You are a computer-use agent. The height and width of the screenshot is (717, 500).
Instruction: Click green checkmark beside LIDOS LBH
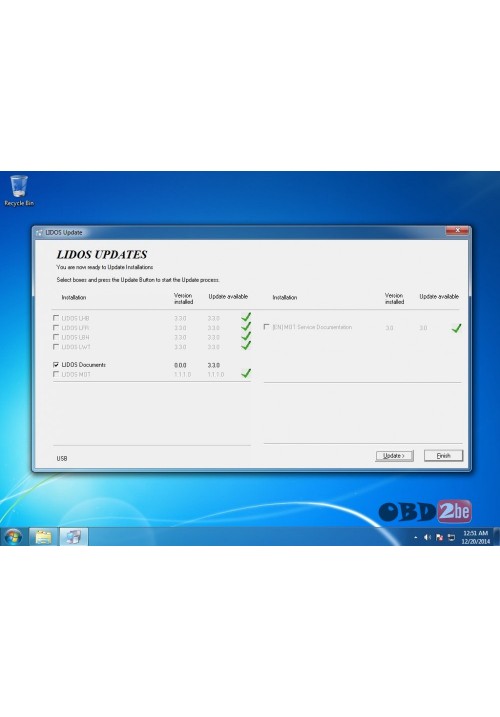(x=246, y=336)
